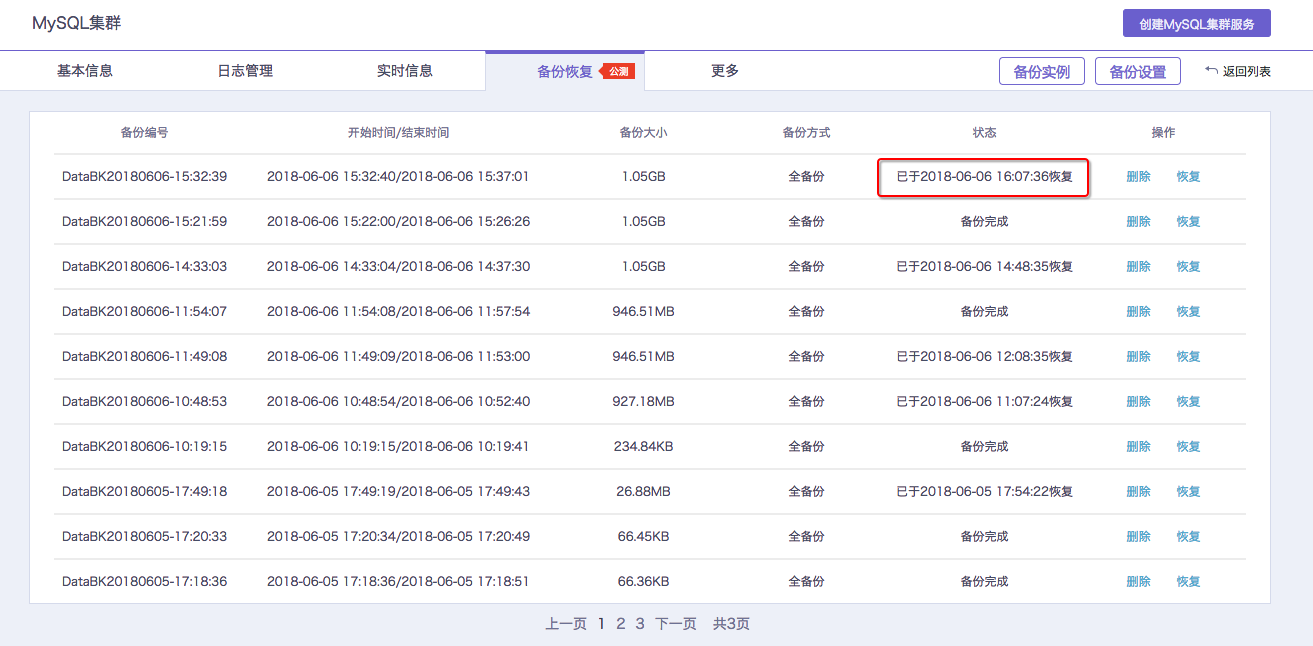
Task: Click status 已于2018-06-06 16:07:36恢复
Action: click(985, 177)
